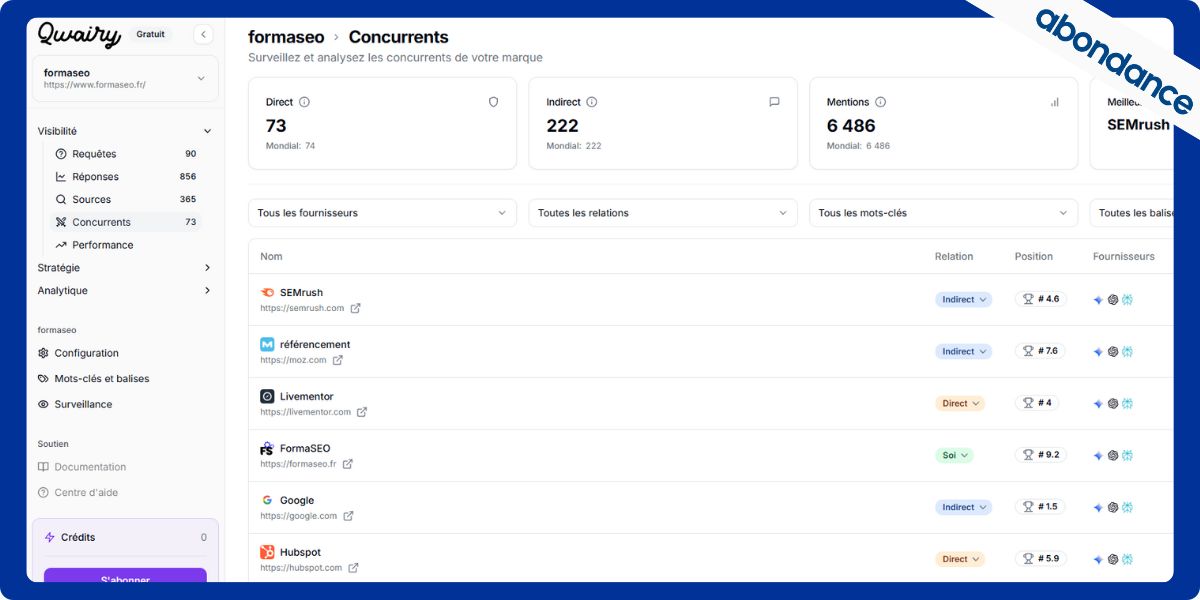Collapse the Visibilité section
Screen dimensions: 1200x600
pos(125,131)
